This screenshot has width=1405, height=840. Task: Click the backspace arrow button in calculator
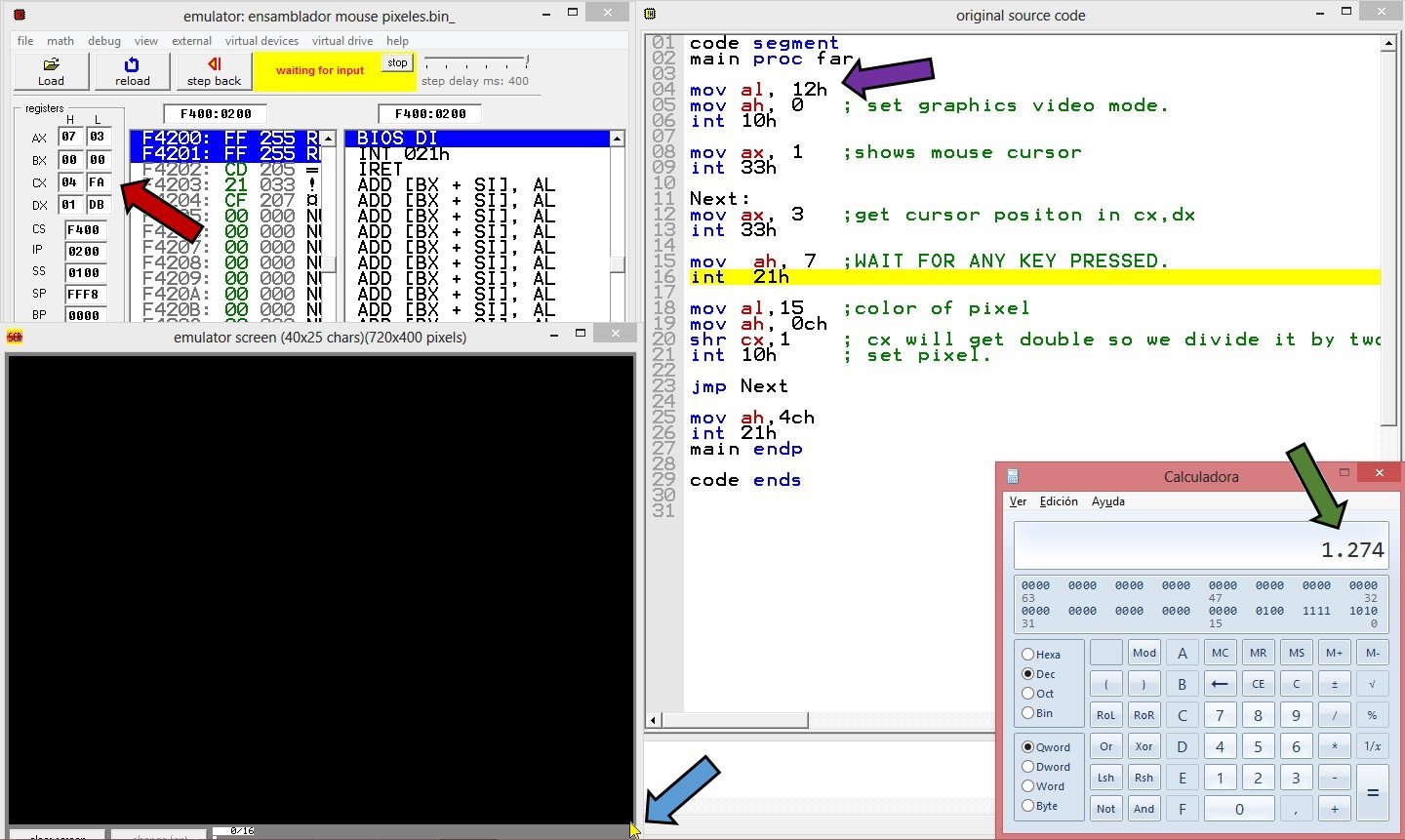pos(1220,684)
